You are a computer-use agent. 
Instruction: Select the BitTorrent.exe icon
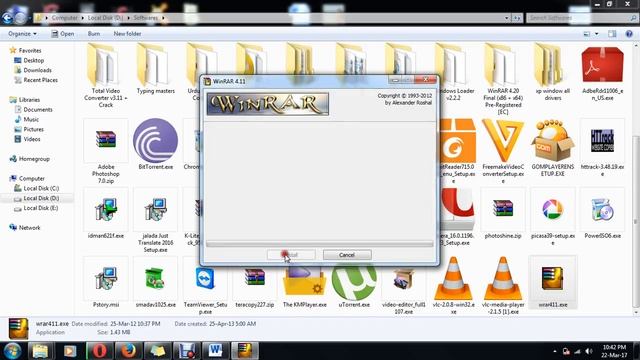click(x=155, y=141)
